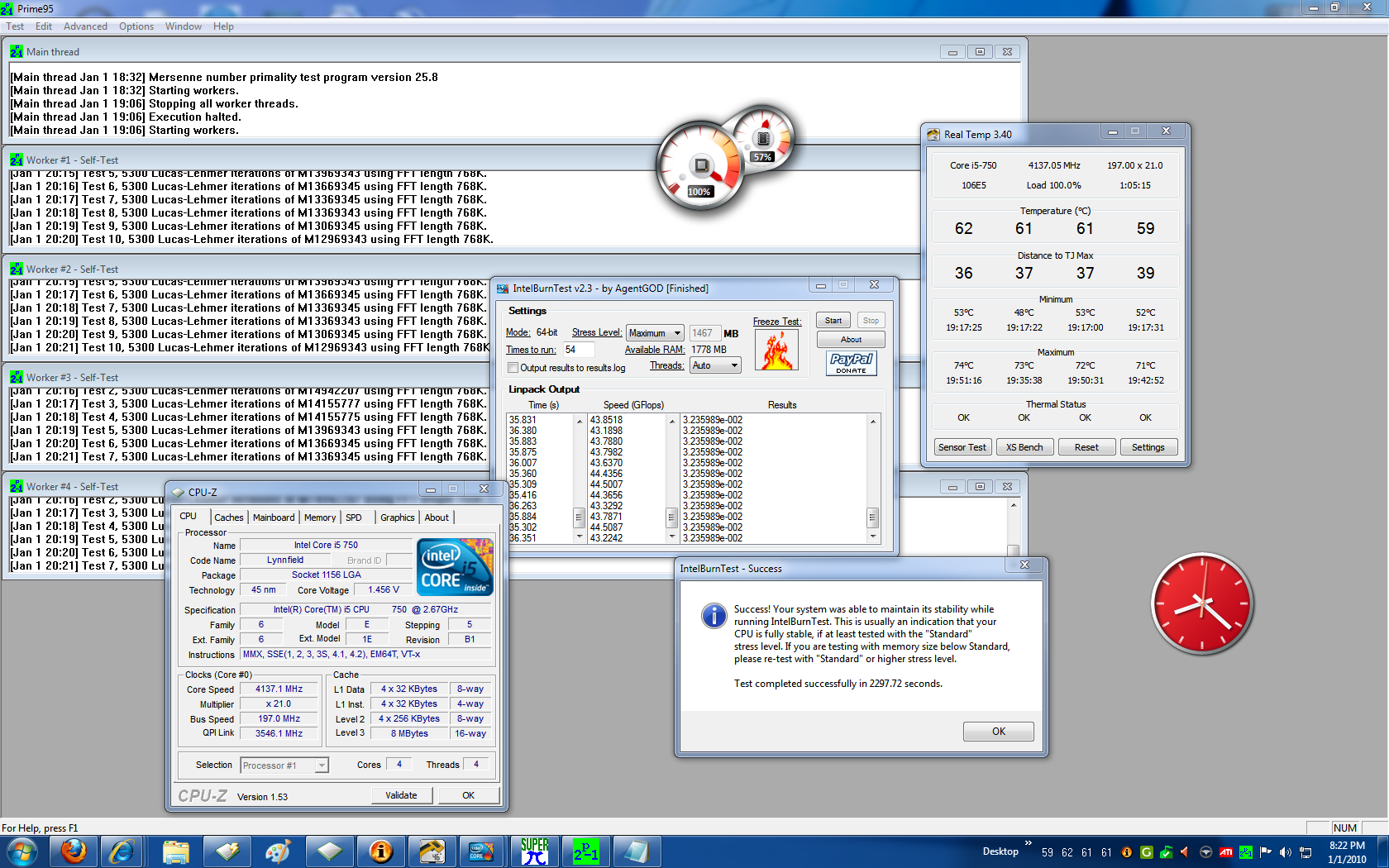
Task: Click OK button in CPU-Z
Action: point(468,795)
